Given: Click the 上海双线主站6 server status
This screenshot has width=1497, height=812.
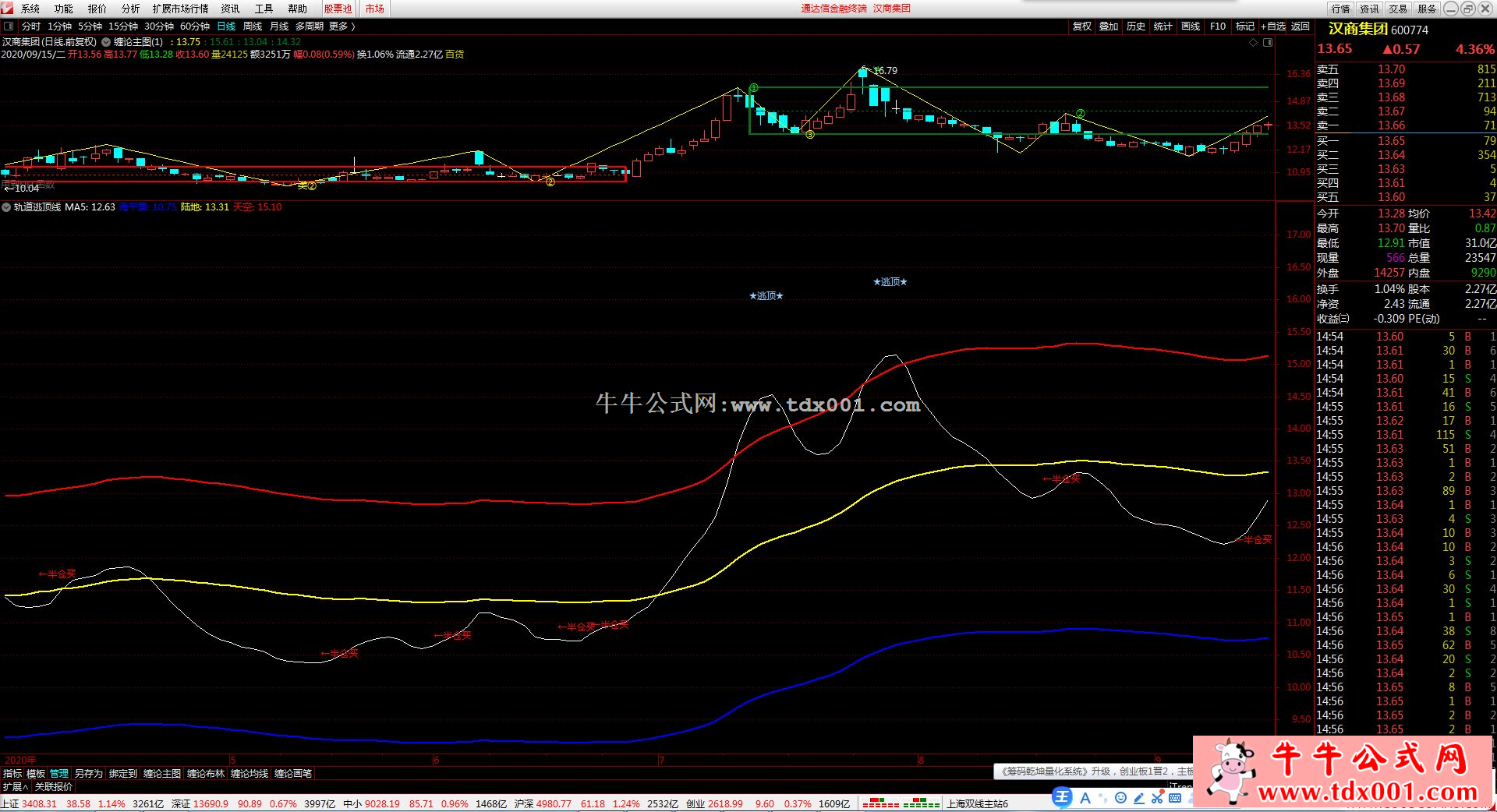Looking at the screenshot, I should [978, 803].
